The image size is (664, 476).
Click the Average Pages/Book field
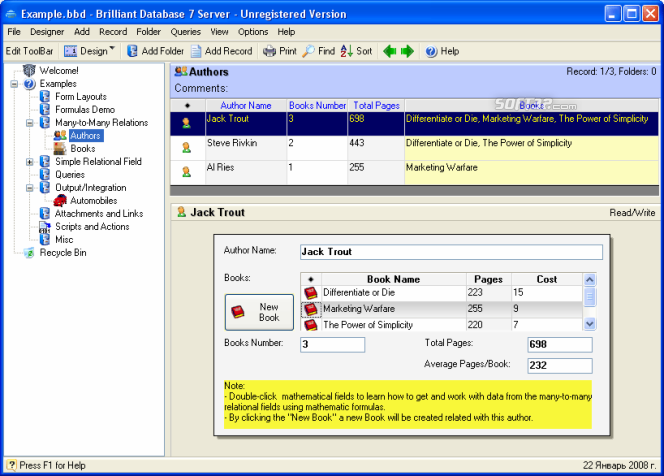coord(560,366)
